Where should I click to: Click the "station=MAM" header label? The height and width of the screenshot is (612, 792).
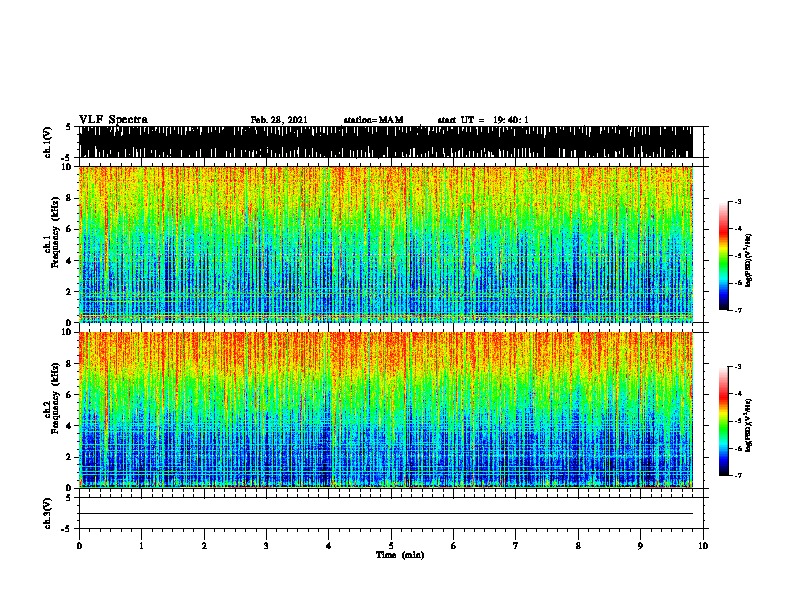pos(373,120)
